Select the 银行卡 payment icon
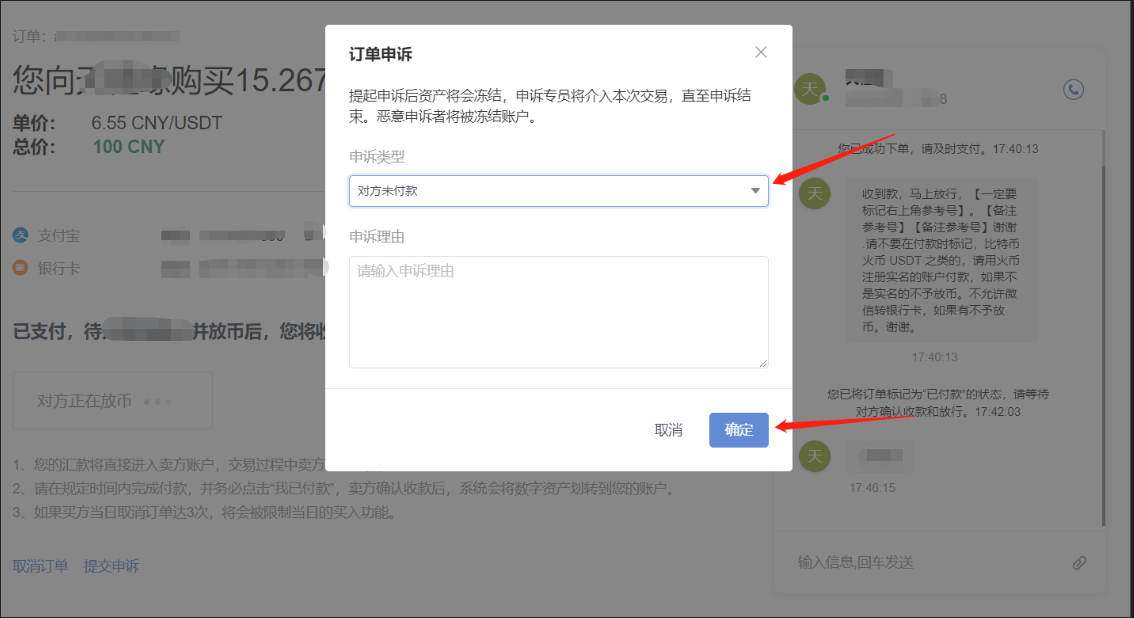 tap(20, 267)
